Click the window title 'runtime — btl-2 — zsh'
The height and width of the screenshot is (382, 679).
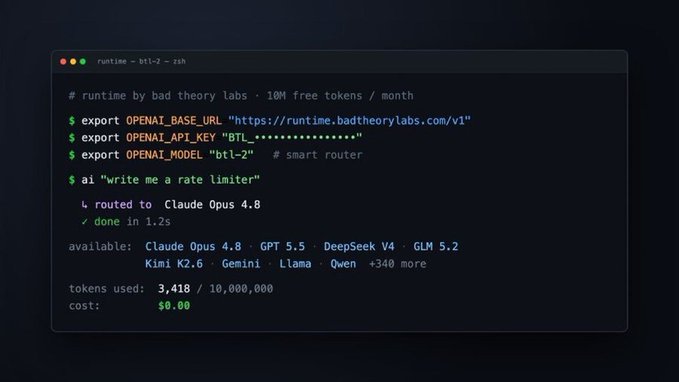point(141,62)
